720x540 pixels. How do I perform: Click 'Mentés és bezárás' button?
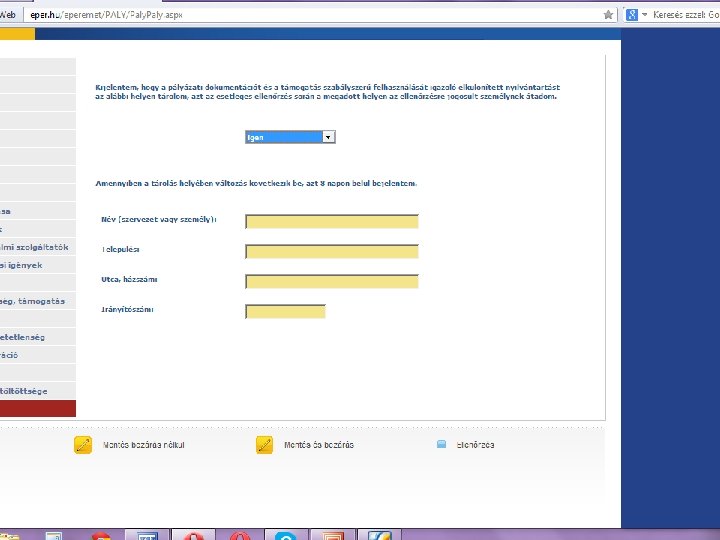pyautogui.click(x=305, y=445)
